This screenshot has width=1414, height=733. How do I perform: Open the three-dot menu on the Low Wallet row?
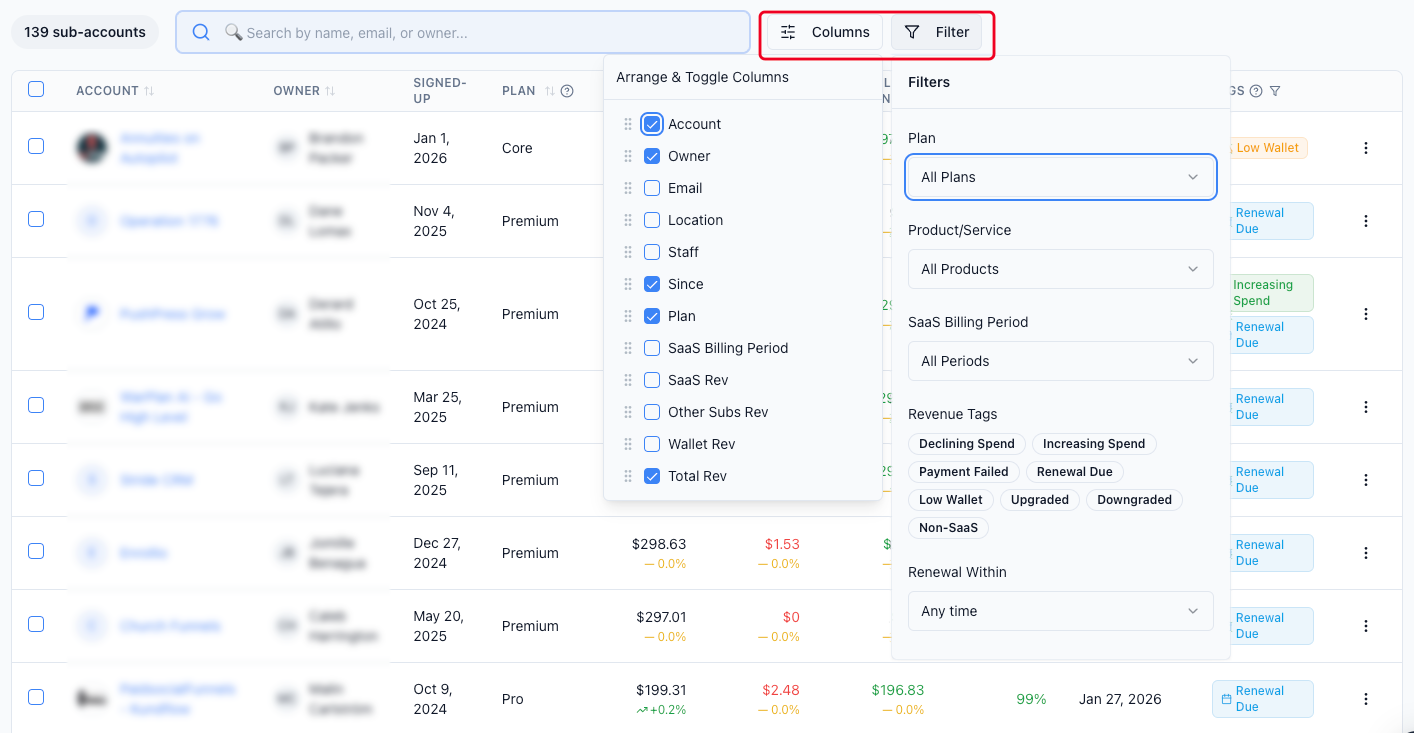click(x=1366, y=148)
